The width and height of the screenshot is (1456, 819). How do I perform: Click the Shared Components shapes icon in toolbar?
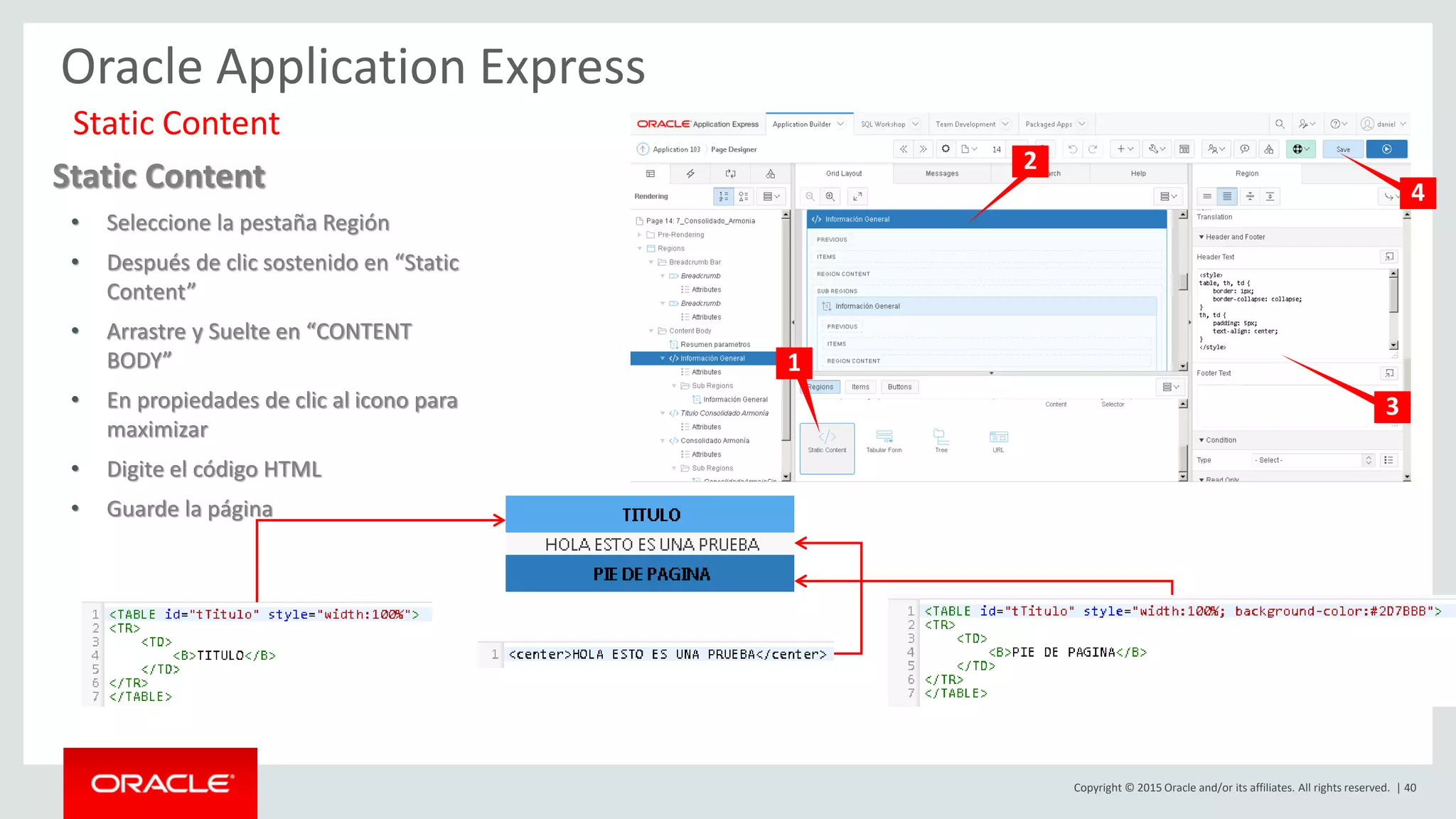pos(1269,149)
